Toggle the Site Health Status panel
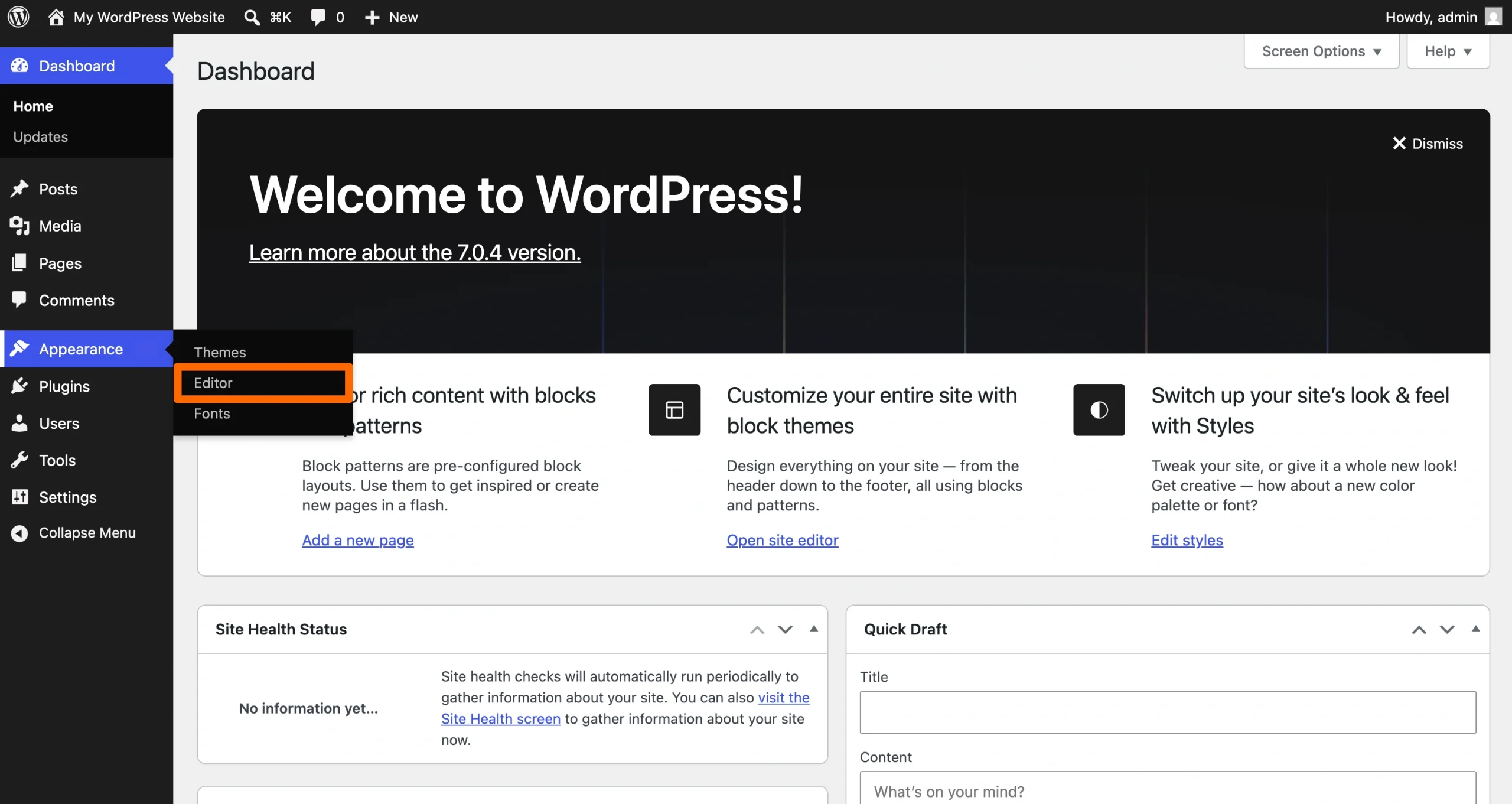The width and height of the screenshot is (1512, 804). point(814,629)
